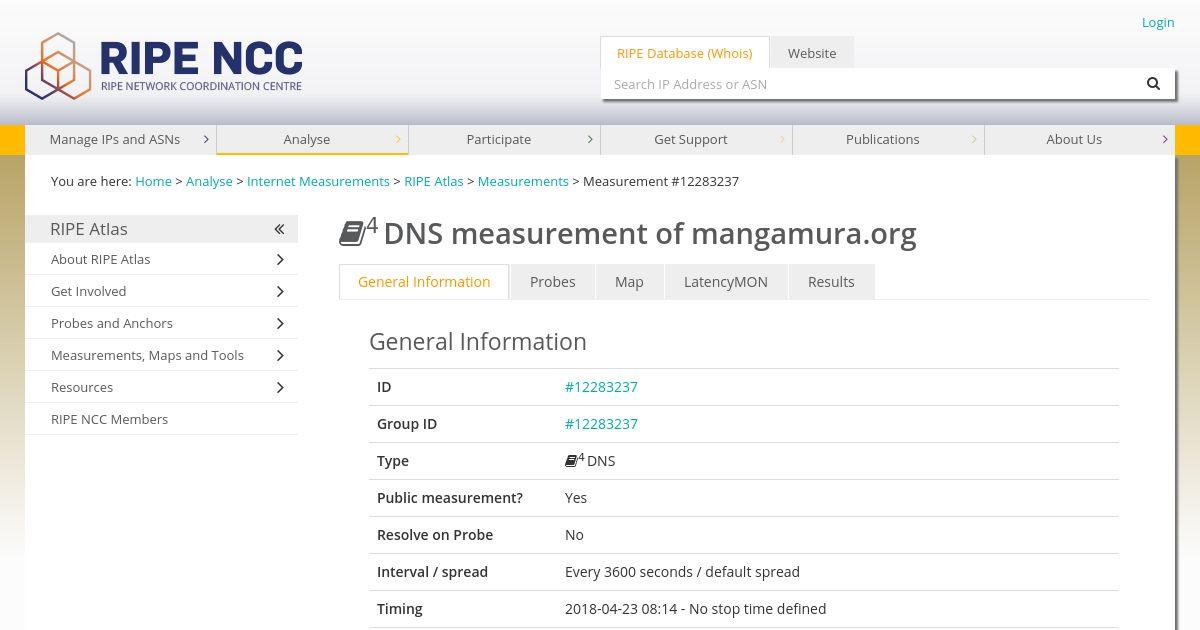
Task: Click the 'Resolve on Probe' label
Action: [435, 535]
